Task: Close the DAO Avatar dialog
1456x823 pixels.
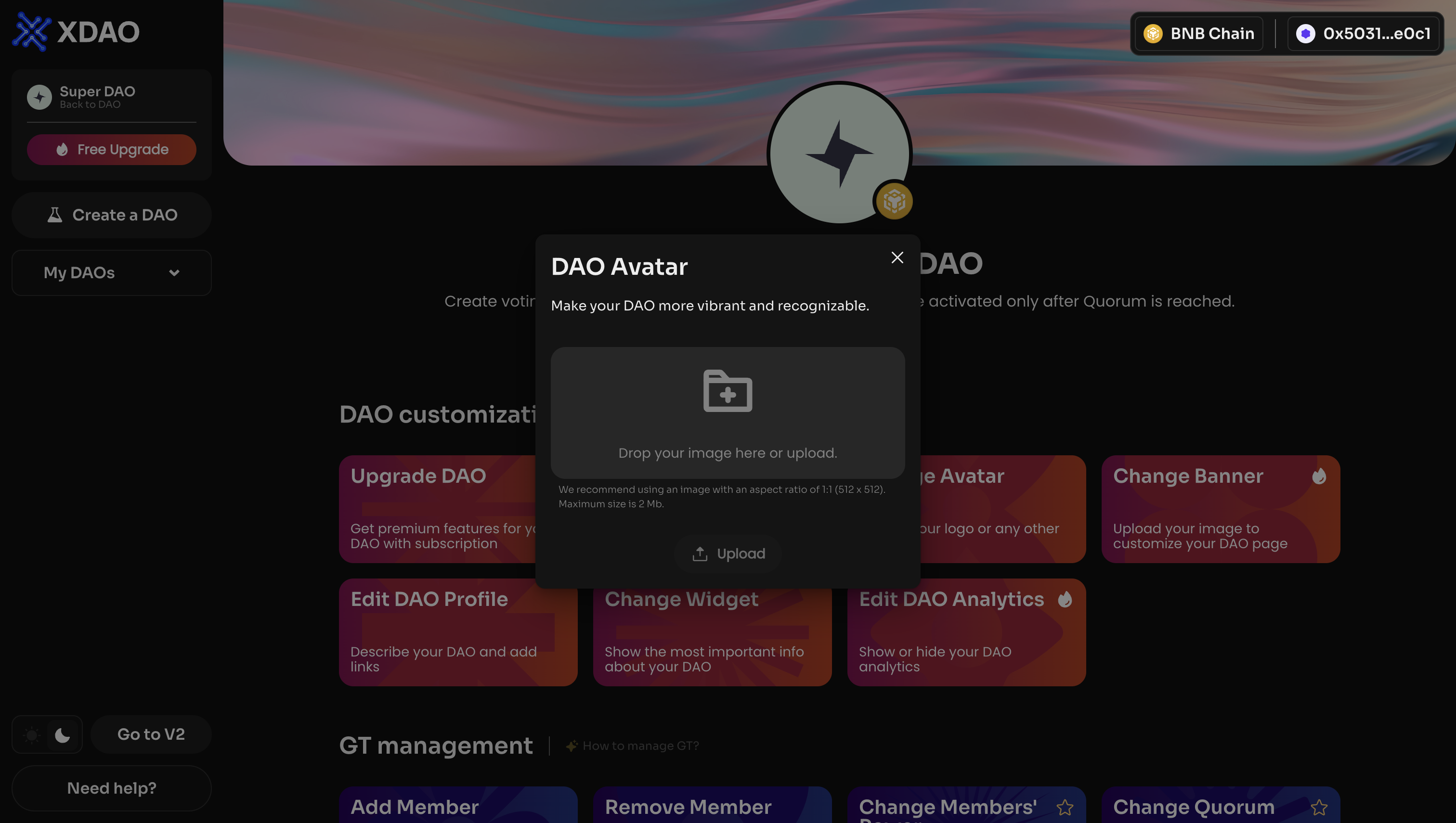Action: 897,257
